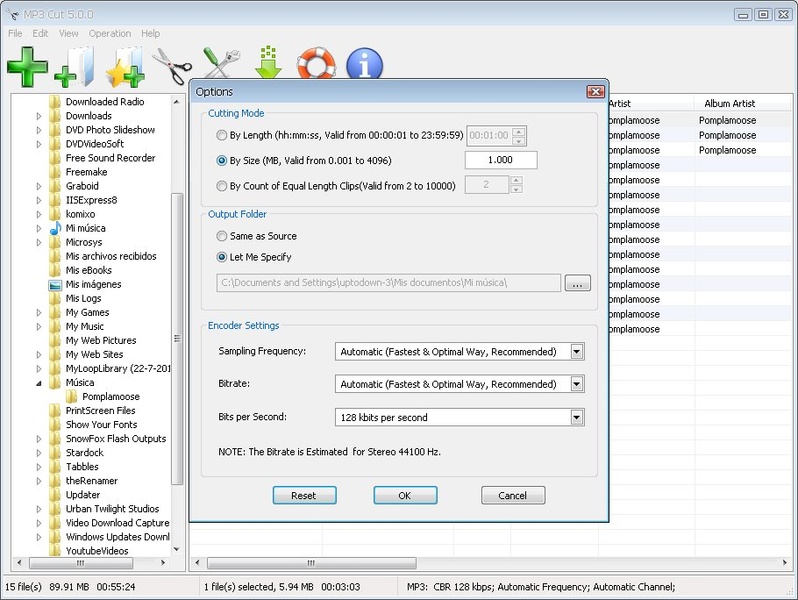Select the Mis eBooks folder
This screenshot has height=600, width=798.
pos(89,270)
